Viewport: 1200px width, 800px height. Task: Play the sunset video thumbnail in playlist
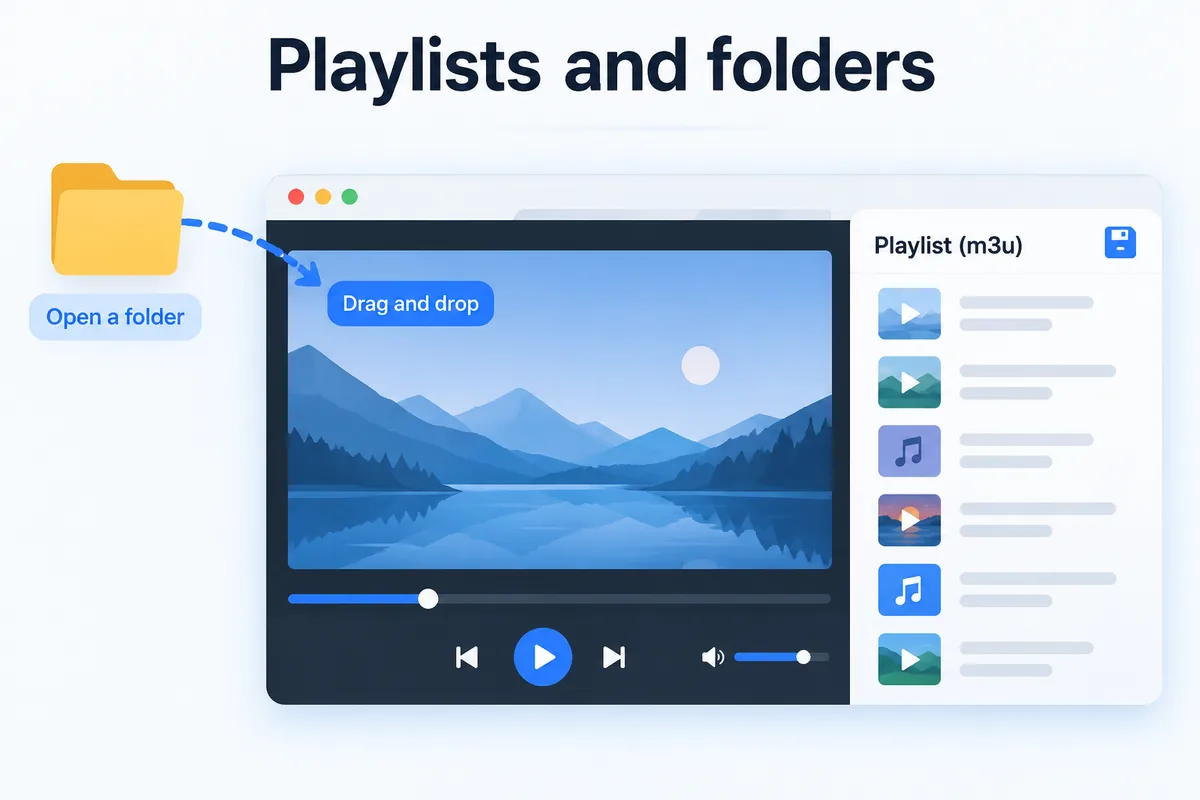pyautogui.click(x=909, y=520)
